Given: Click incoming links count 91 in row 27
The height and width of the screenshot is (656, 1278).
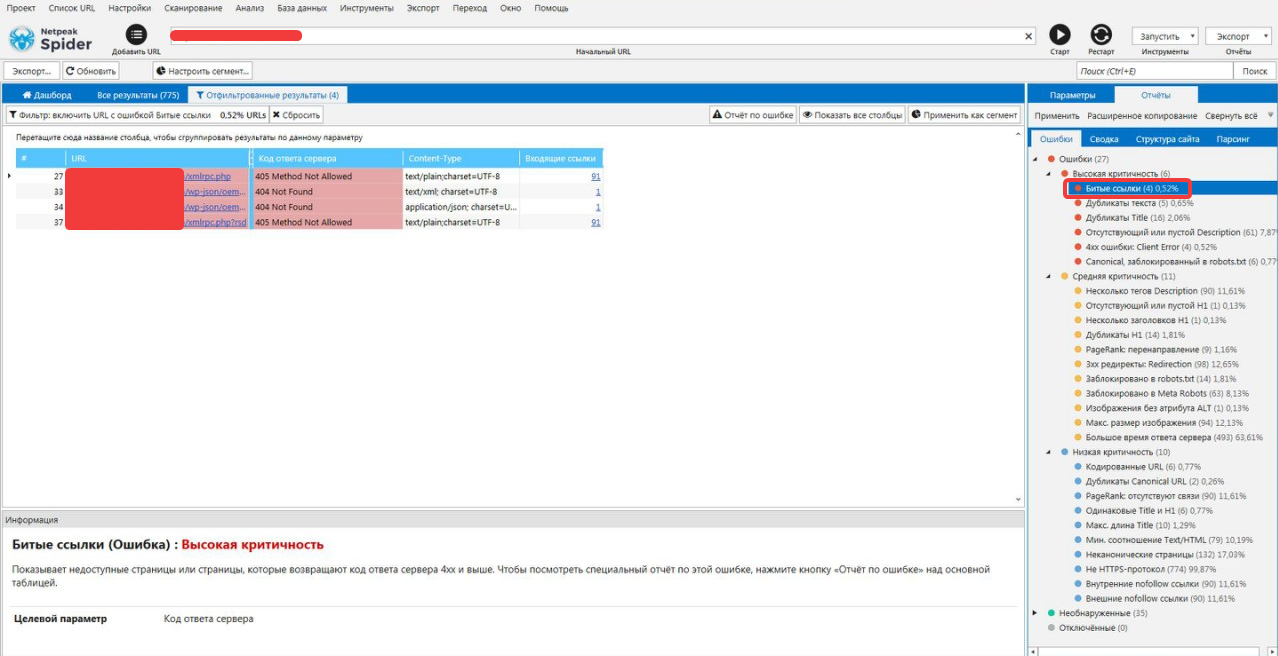Looking at the screenshot, I should coord(596,176).
